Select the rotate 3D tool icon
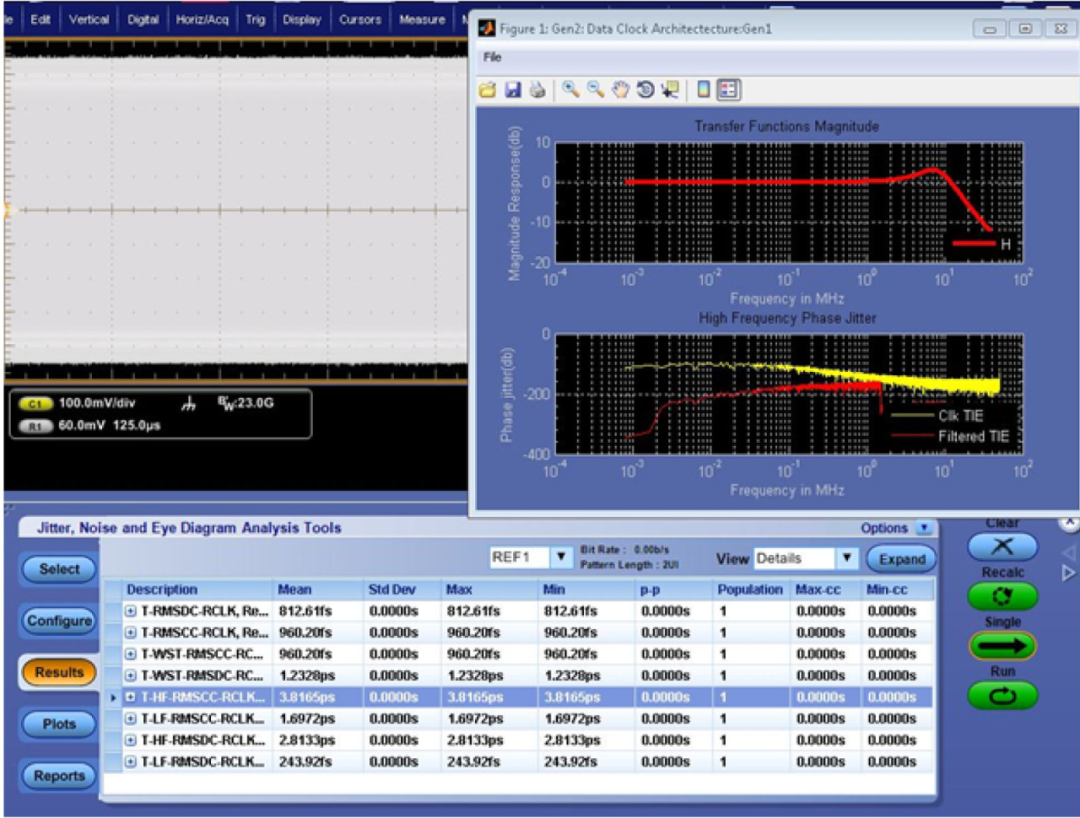Image resolution: width=1080 pixels, height=818 pixels. [645, 90]
